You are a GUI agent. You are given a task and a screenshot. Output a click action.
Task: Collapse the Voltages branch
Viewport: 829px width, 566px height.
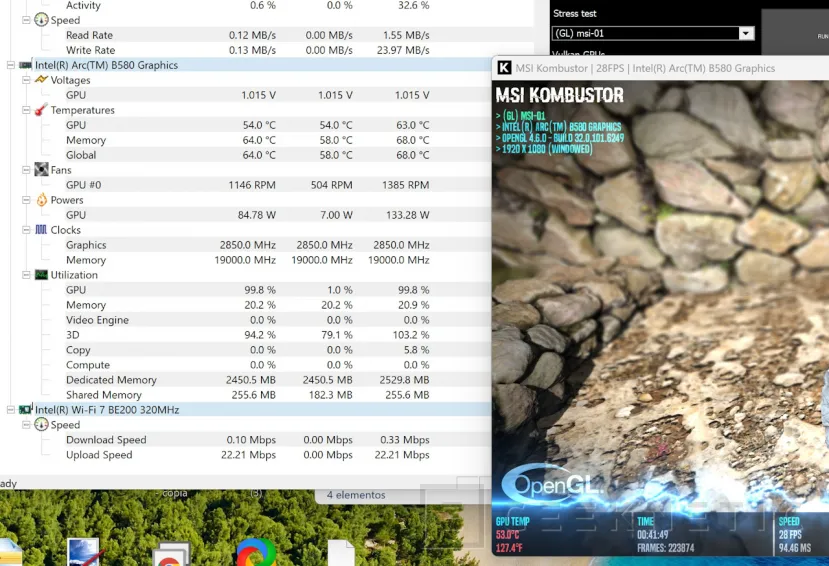tap(26, 80)
